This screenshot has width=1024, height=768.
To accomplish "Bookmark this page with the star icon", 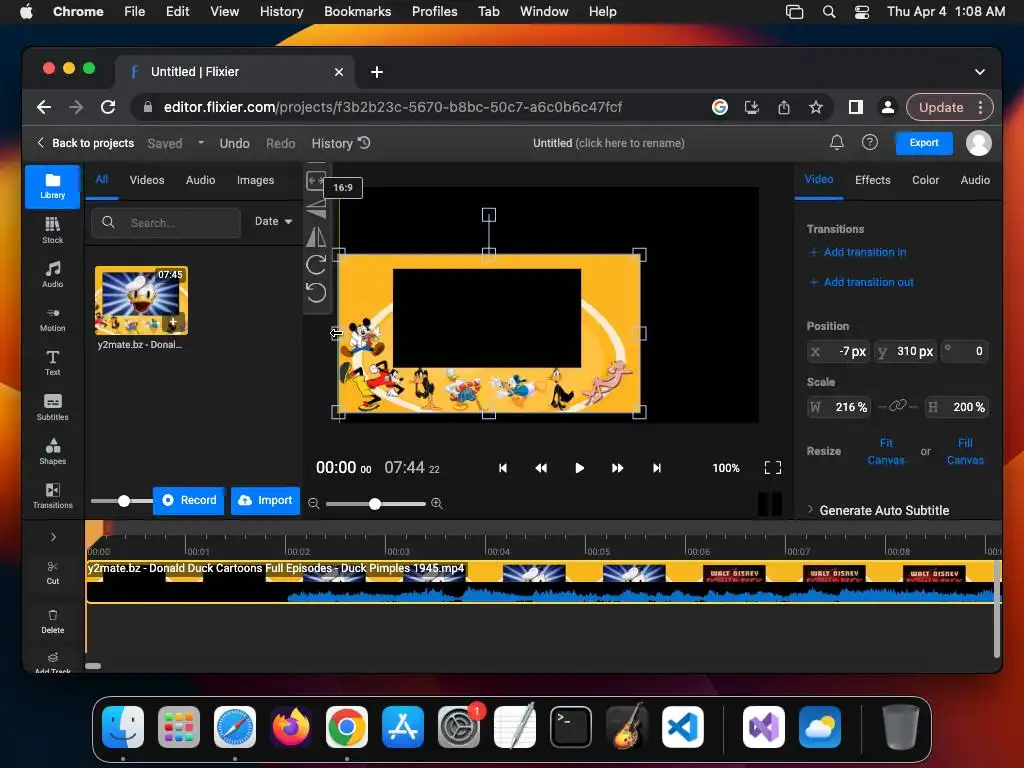I will tap(816, 107).
